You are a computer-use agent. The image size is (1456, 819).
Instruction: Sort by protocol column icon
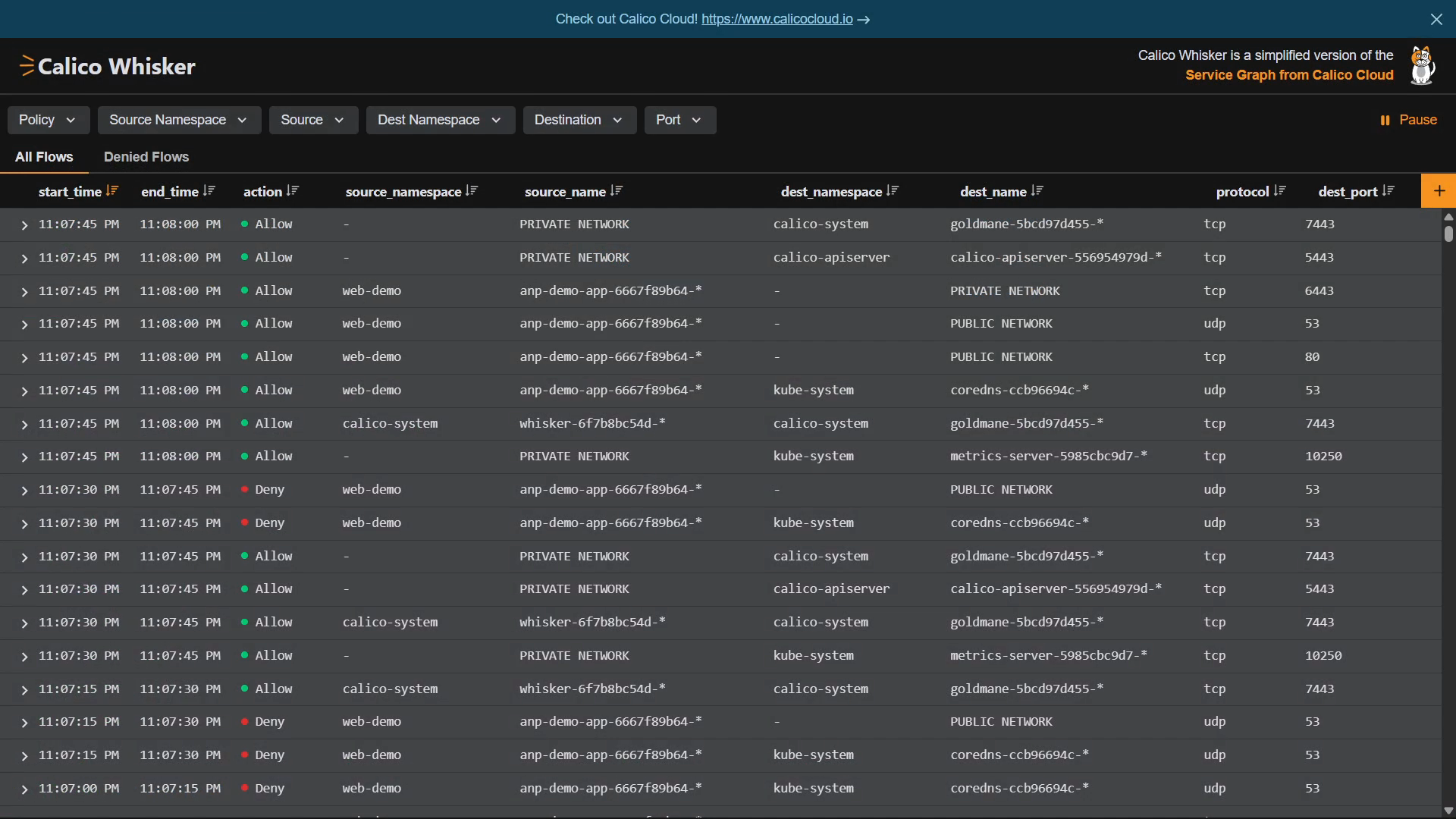1280,191
